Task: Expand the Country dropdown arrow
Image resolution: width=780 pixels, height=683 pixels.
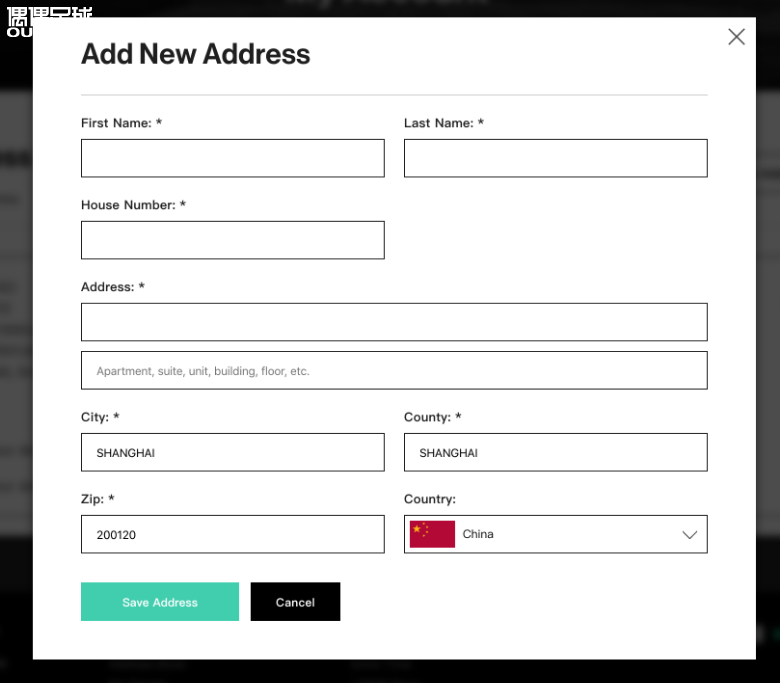Action: 689,535
